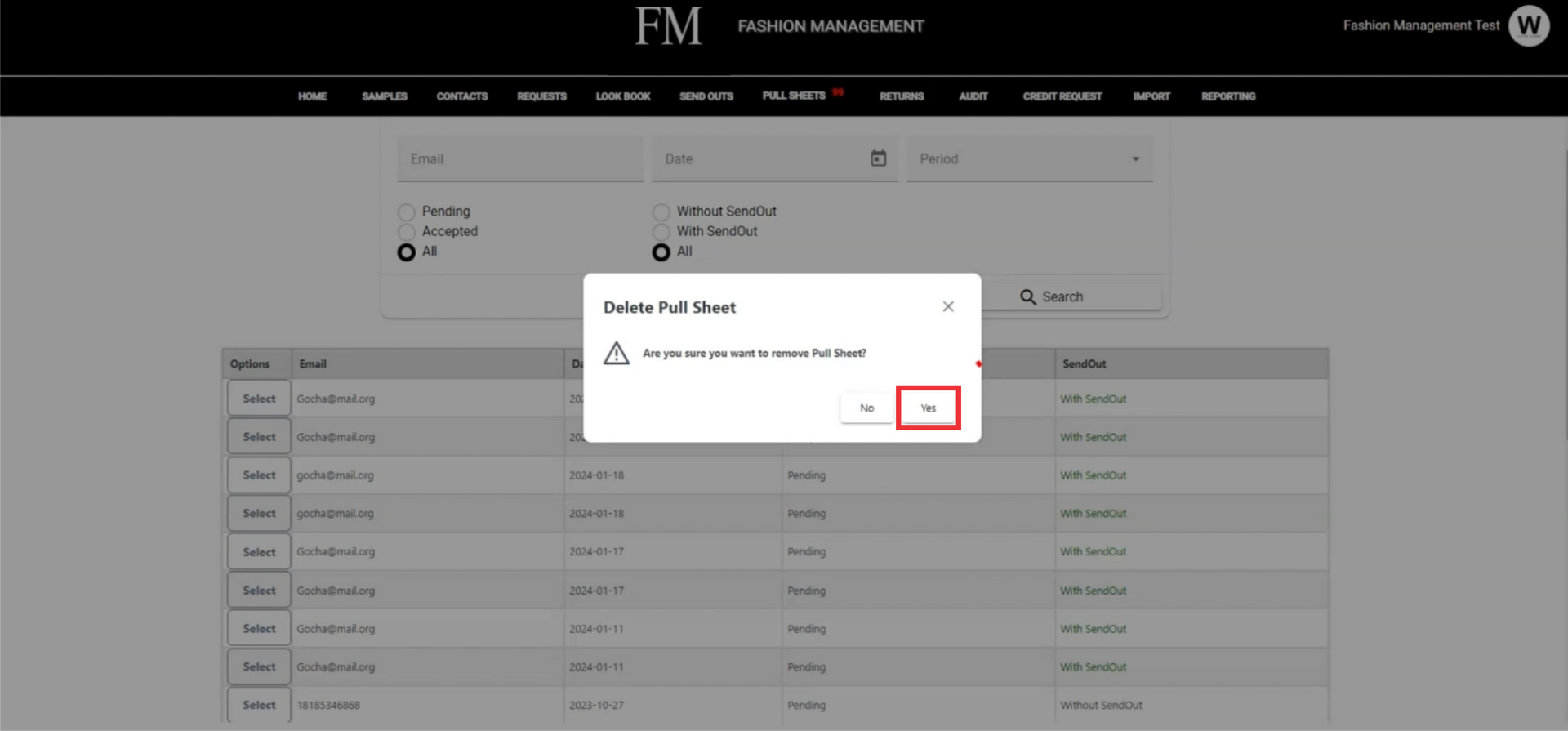Click the Email filter field
This screenshot has height=731, width=1568.
click(x=520, y=158)
